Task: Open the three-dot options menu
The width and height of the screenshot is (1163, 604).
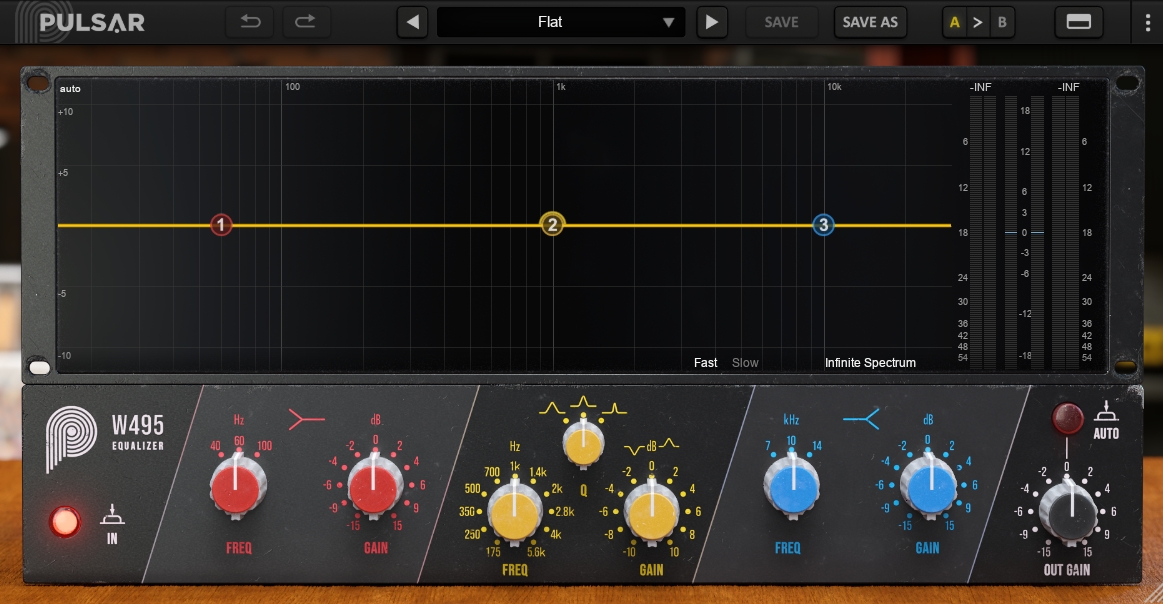Action: click(1147, 22)
